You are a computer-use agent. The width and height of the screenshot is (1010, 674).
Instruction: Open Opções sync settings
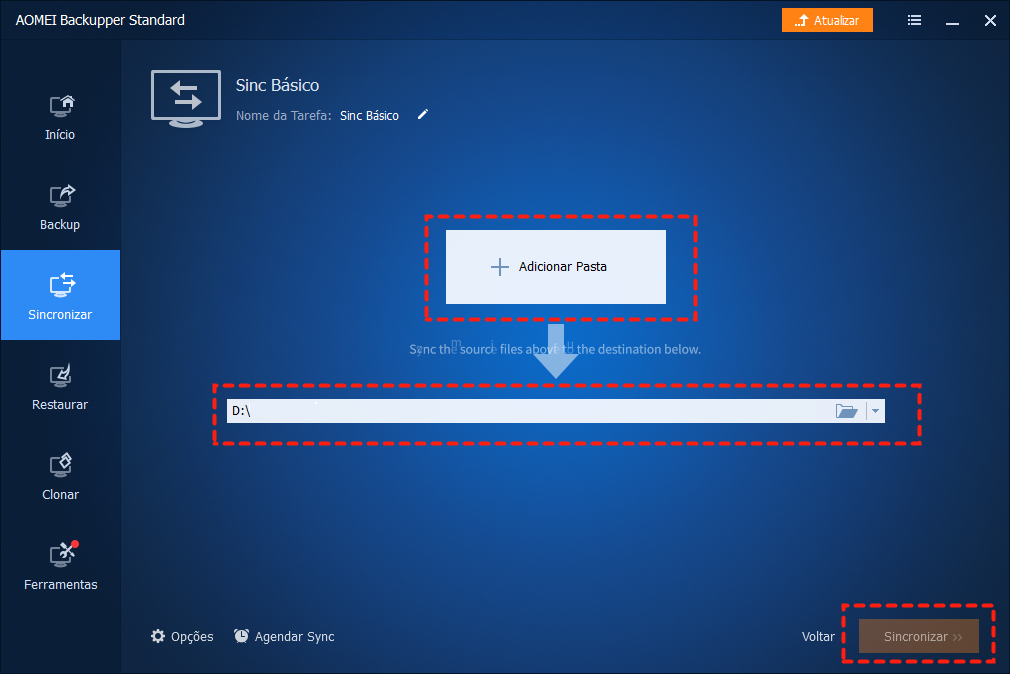coord(182,637)
